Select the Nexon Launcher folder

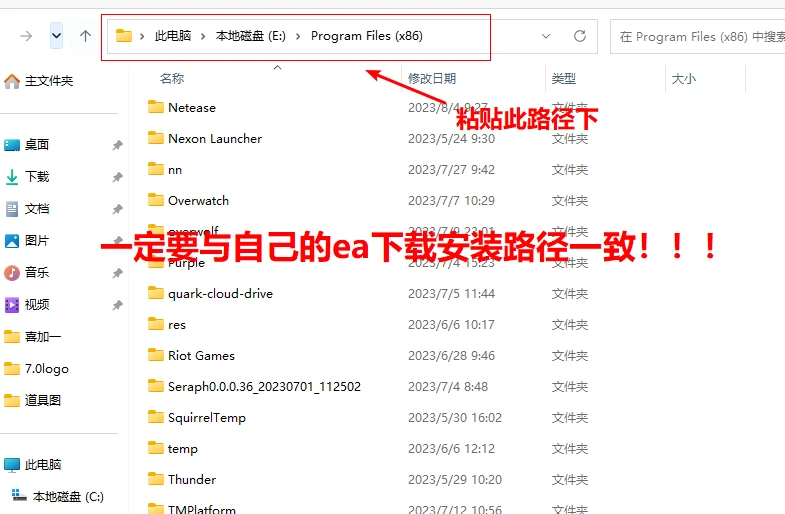[x=214, y=138]
